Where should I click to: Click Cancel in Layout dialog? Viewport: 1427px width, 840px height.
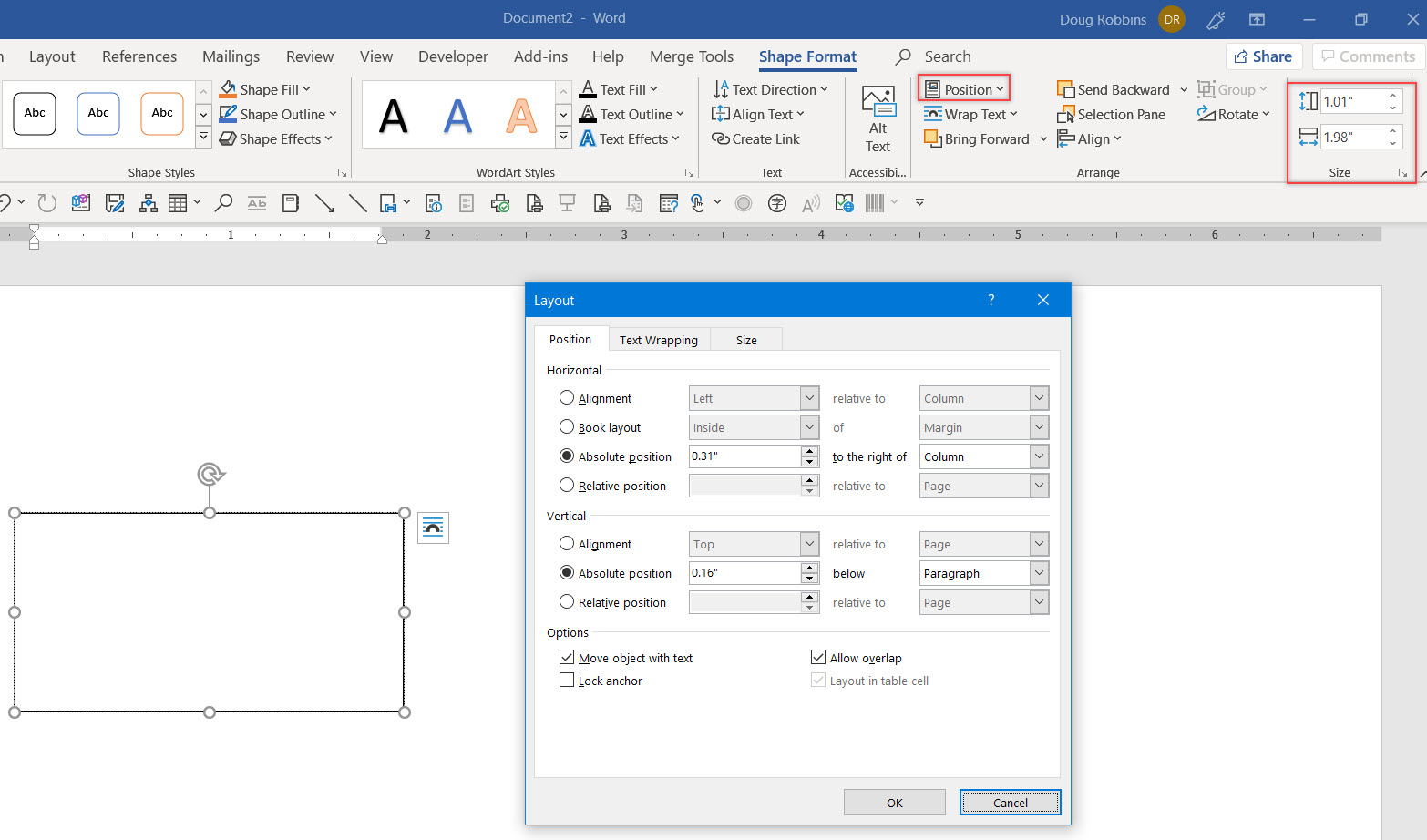(1010, 802)
